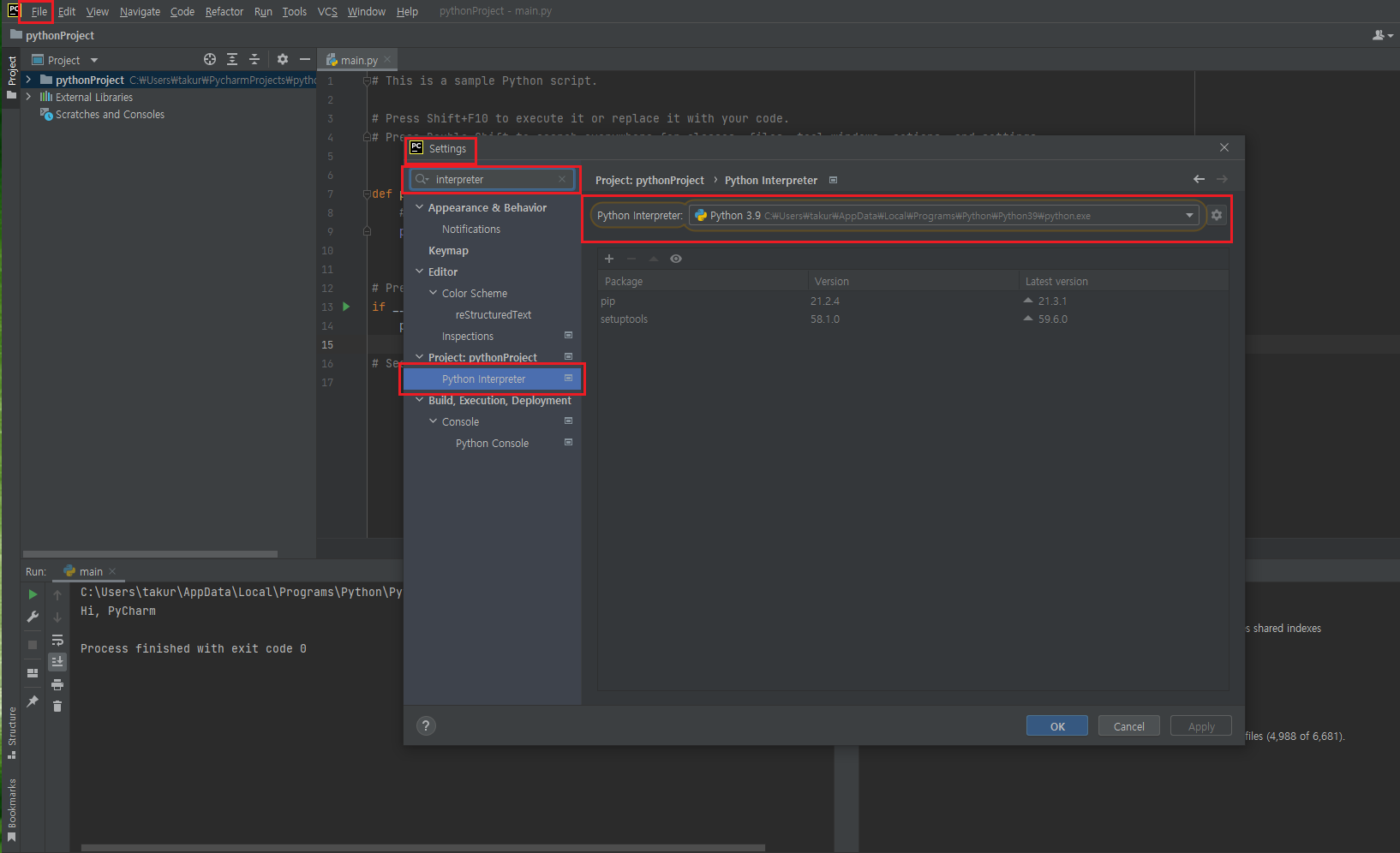1400x853 pixels.
Task: Click the Run output horizontal scrollbar
Action: point(423,848)
